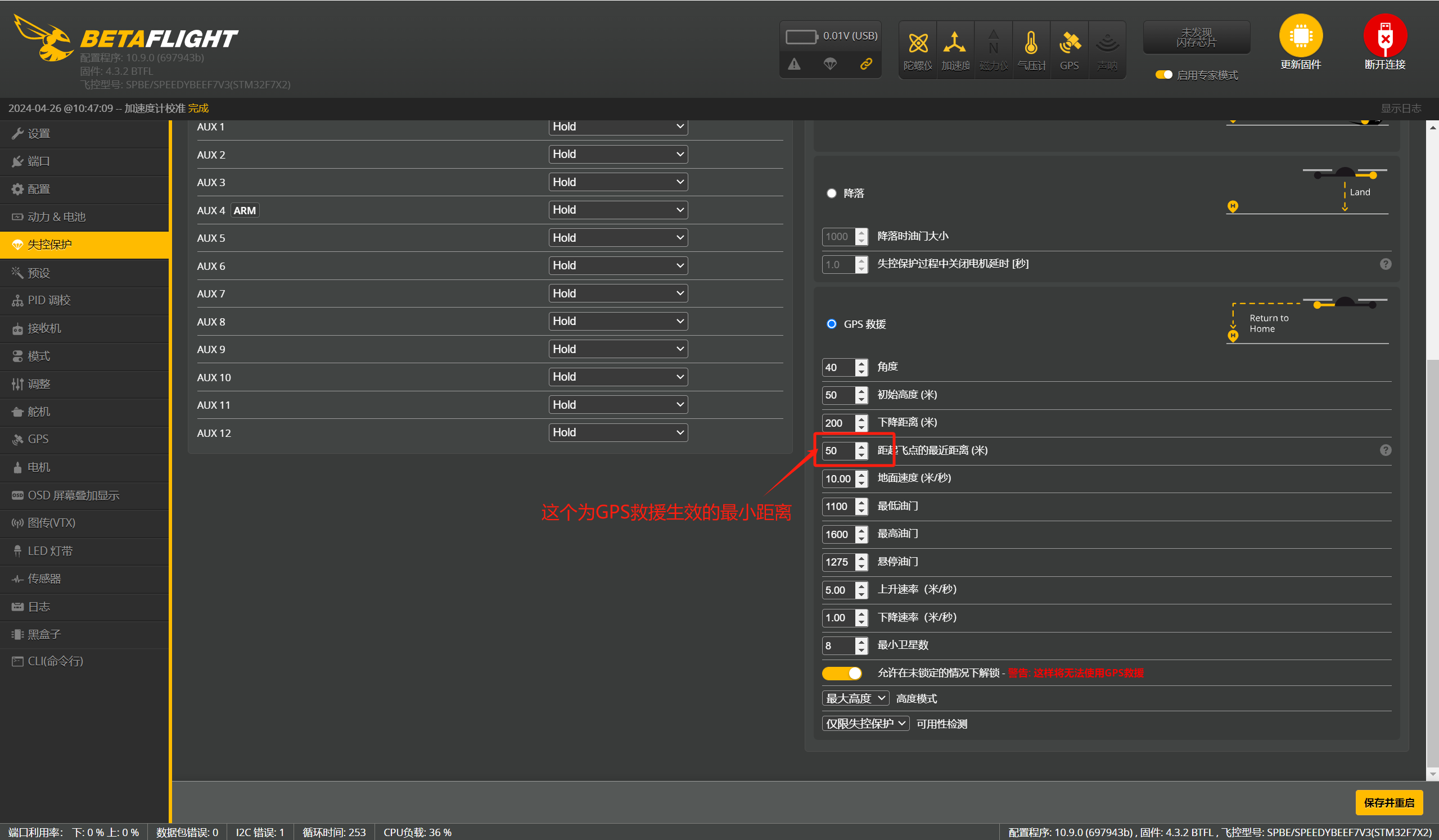Click help icon beside 距起飞点的最近距离
This screenshot has height=840, width=1439.
(1386, 450)
